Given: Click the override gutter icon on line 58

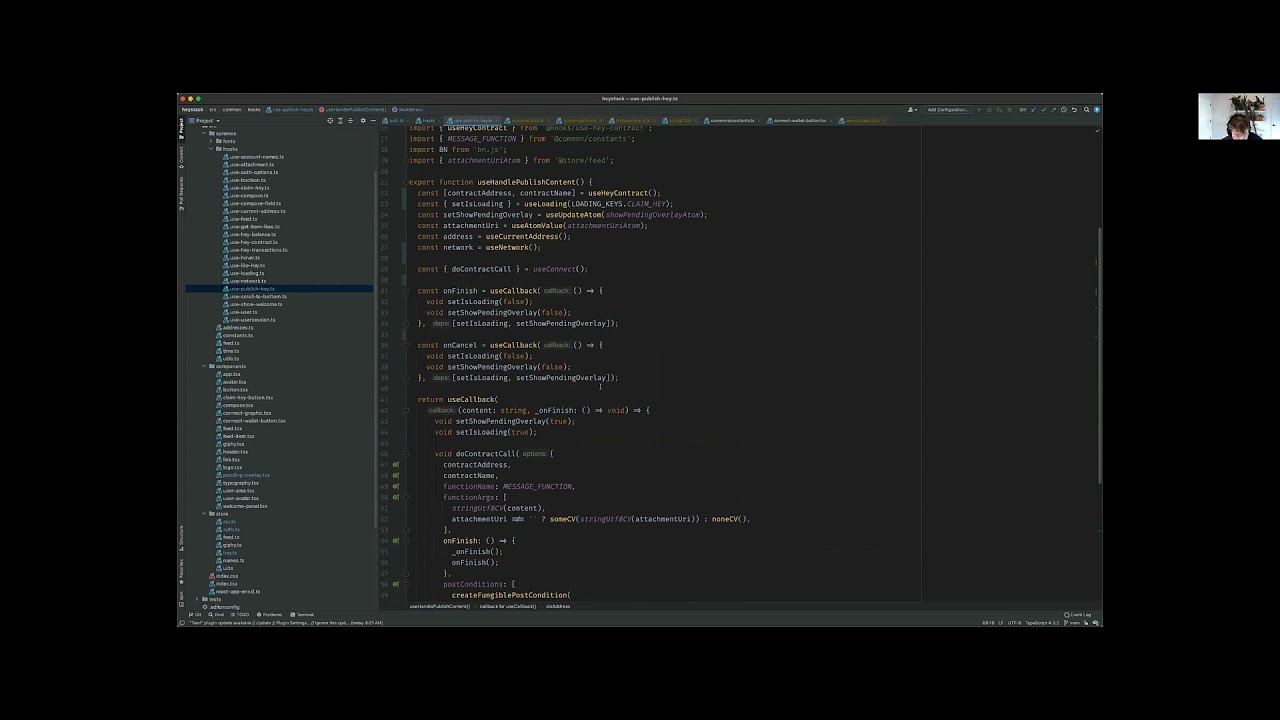Looking at the screenshot, I should 396,584.
